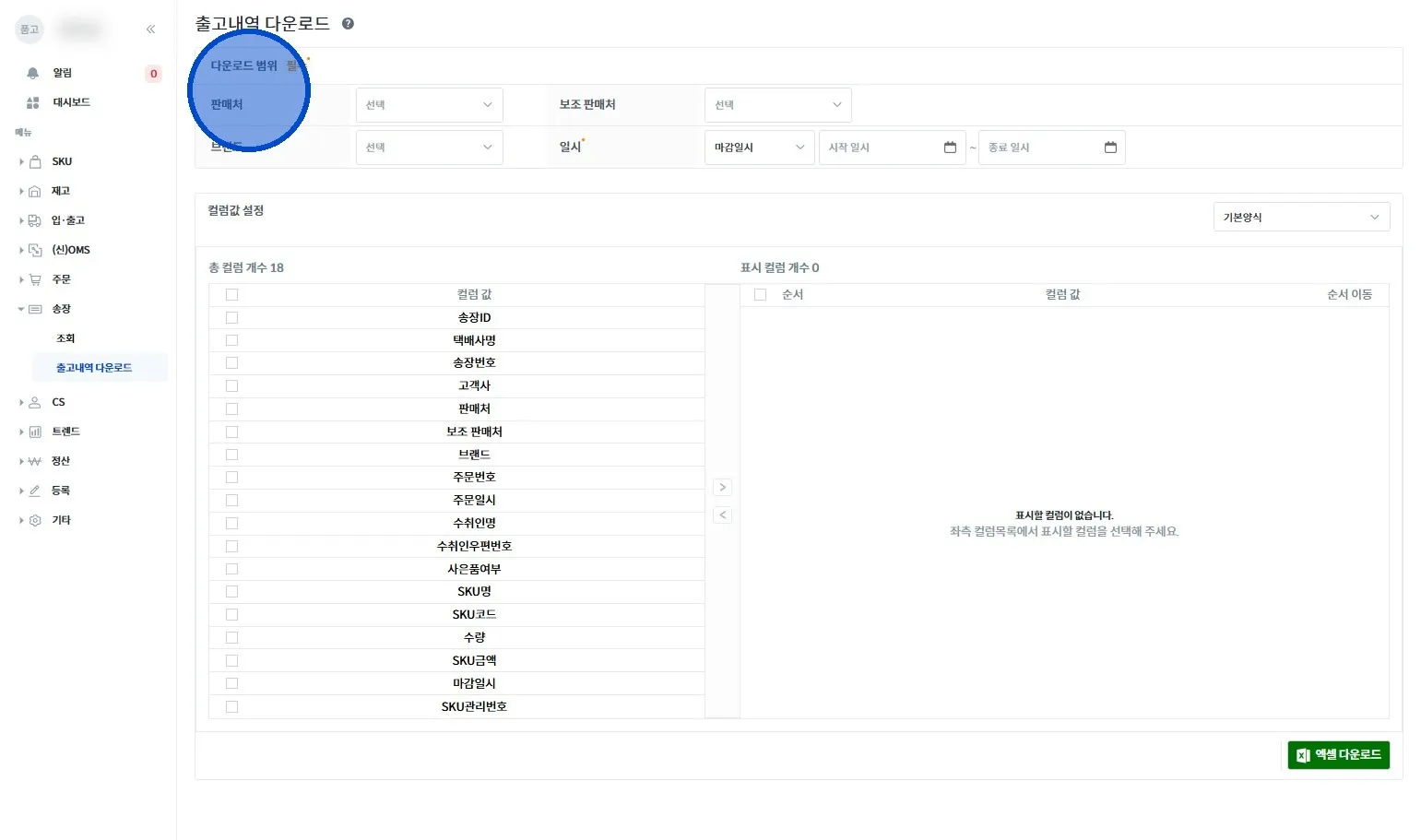Open the 보조 판매처 select dropdown
The width and height of the screenshot is (1421, 840).
pos(778,105)
